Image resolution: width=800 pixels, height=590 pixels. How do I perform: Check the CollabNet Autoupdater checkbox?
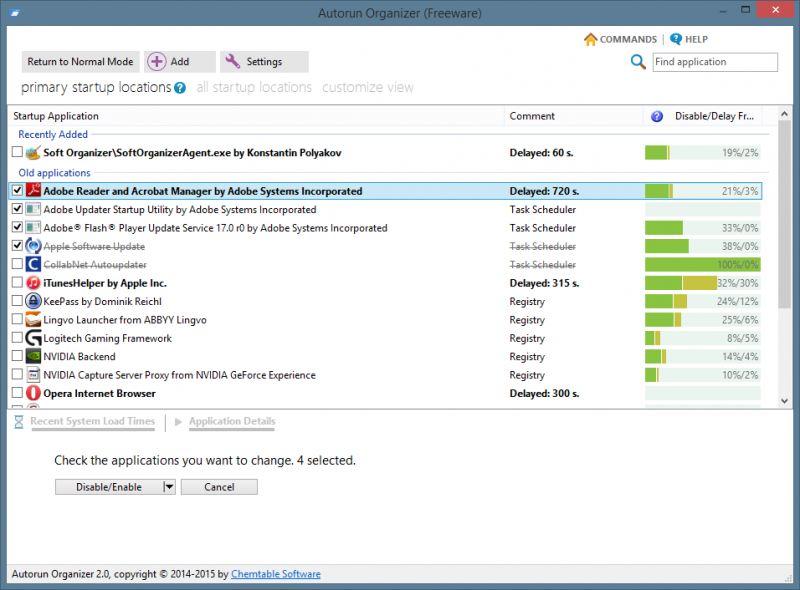[x=17, y=263]
